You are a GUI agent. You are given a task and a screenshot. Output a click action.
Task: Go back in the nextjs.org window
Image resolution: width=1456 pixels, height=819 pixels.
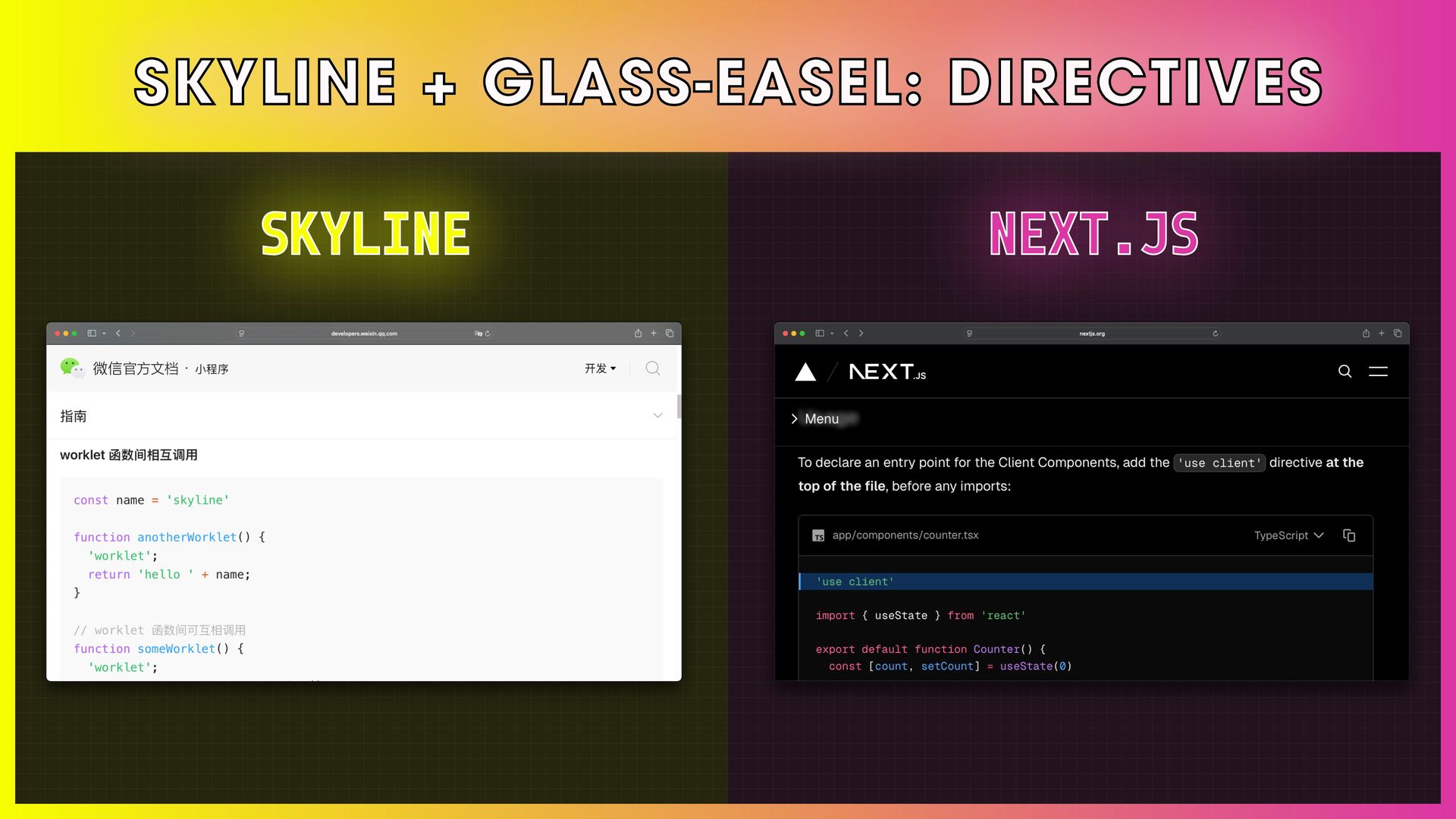pyautogui.click(x=846, y=333)
